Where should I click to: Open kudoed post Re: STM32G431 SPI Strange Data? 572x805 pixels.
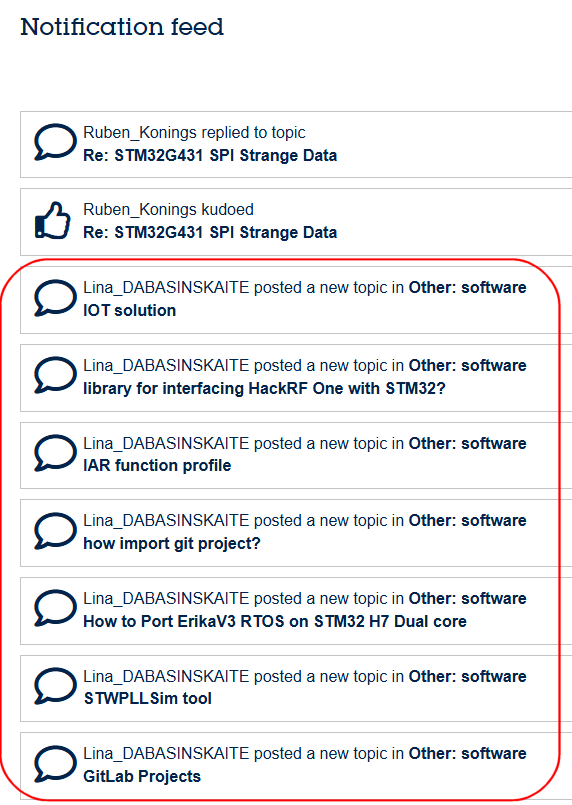(210, 232)
